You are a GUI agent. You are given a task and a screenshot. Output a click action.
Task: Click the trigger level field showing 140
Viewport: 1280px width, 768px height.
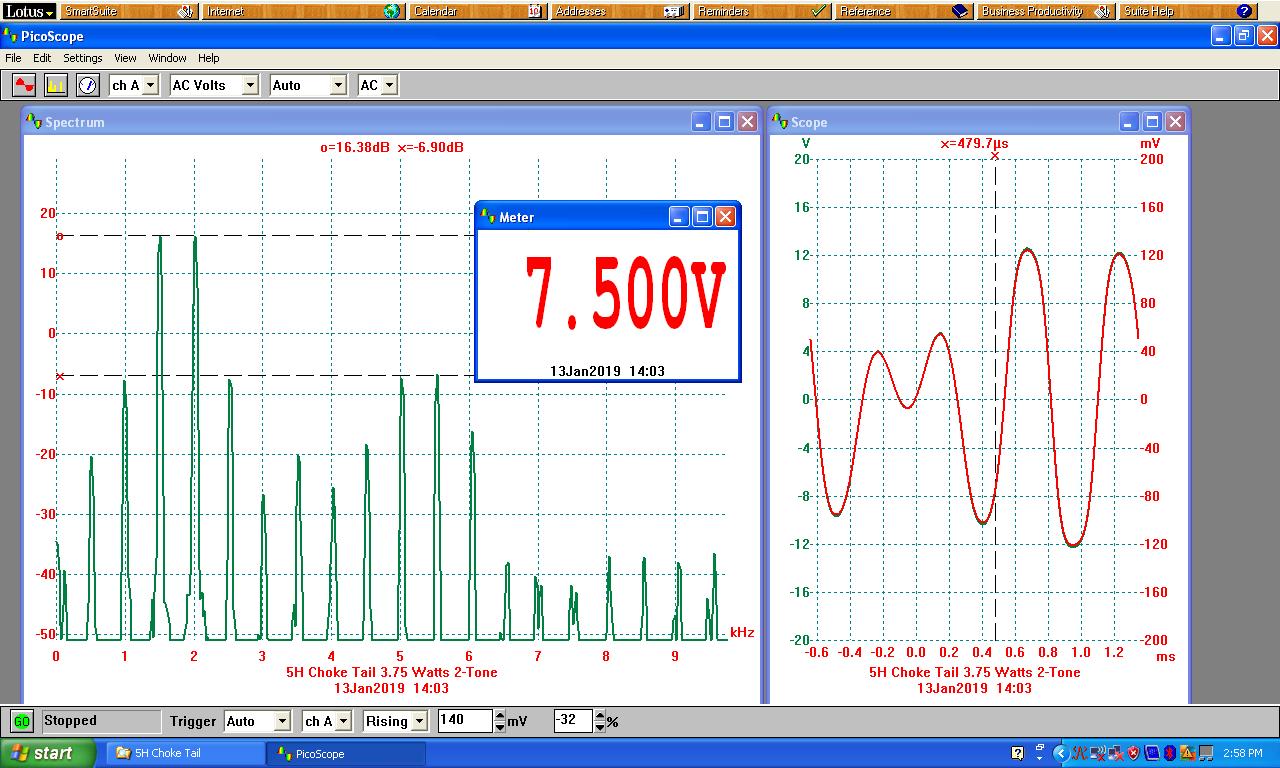tap(465, 721)
